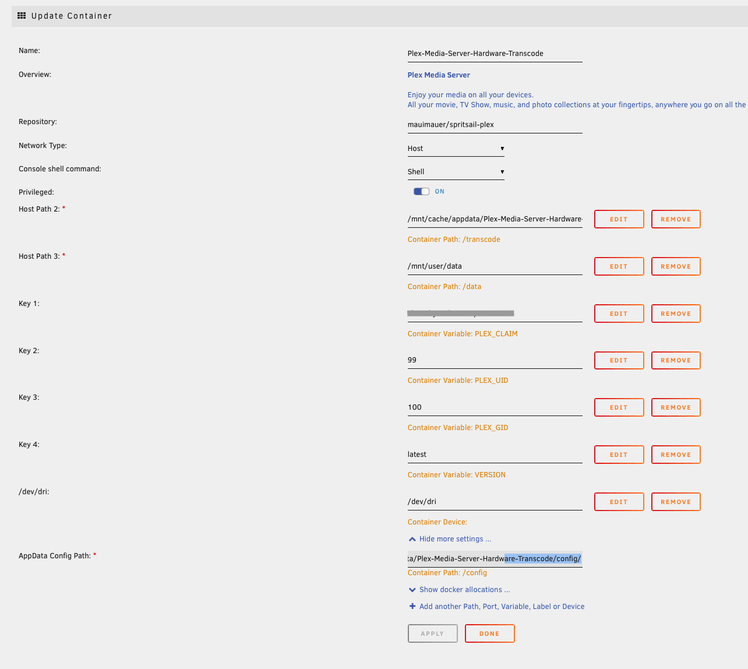Click the plus icon to add another Path
This screenshot has height=669, width=748.
point(413,606)
